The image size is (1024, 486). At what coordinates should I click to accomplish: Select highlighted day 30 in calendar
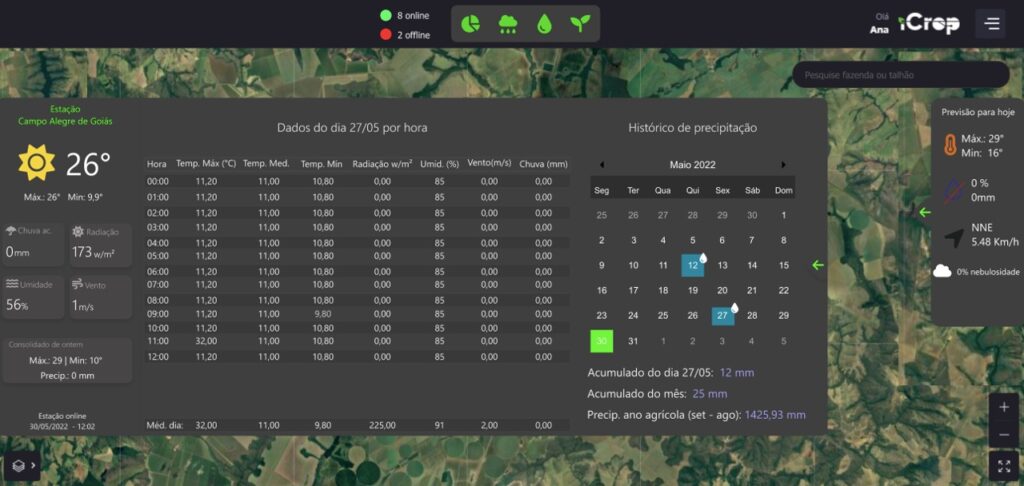(601, 341)
